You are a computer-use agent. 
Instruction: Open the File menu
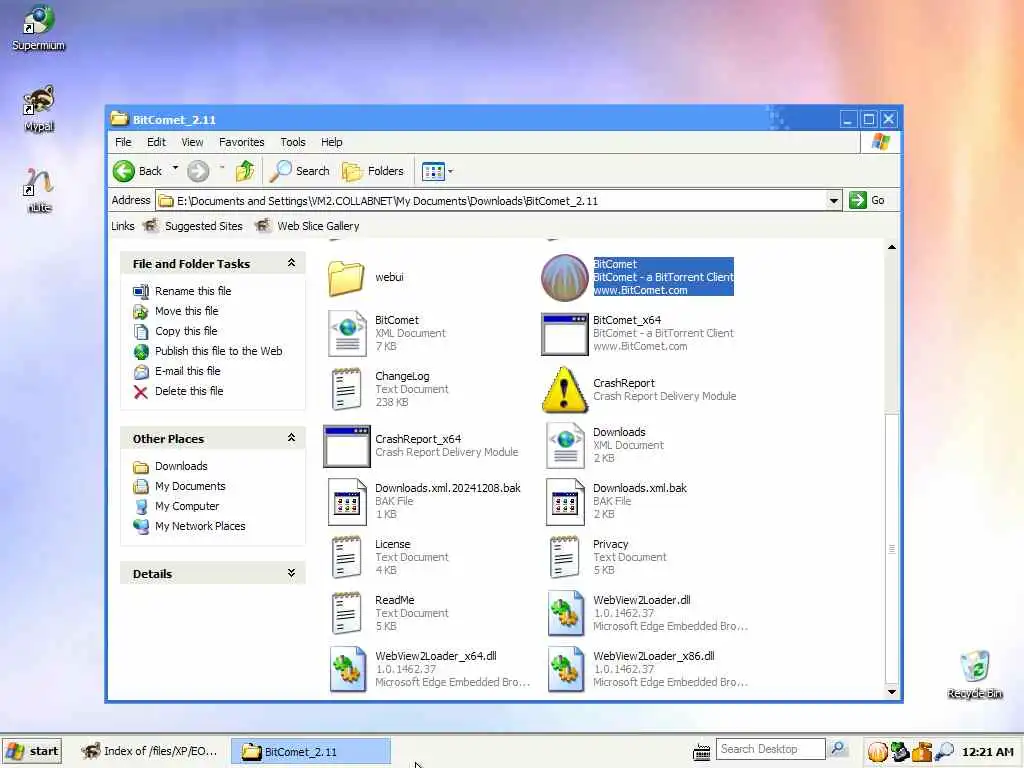123,142
